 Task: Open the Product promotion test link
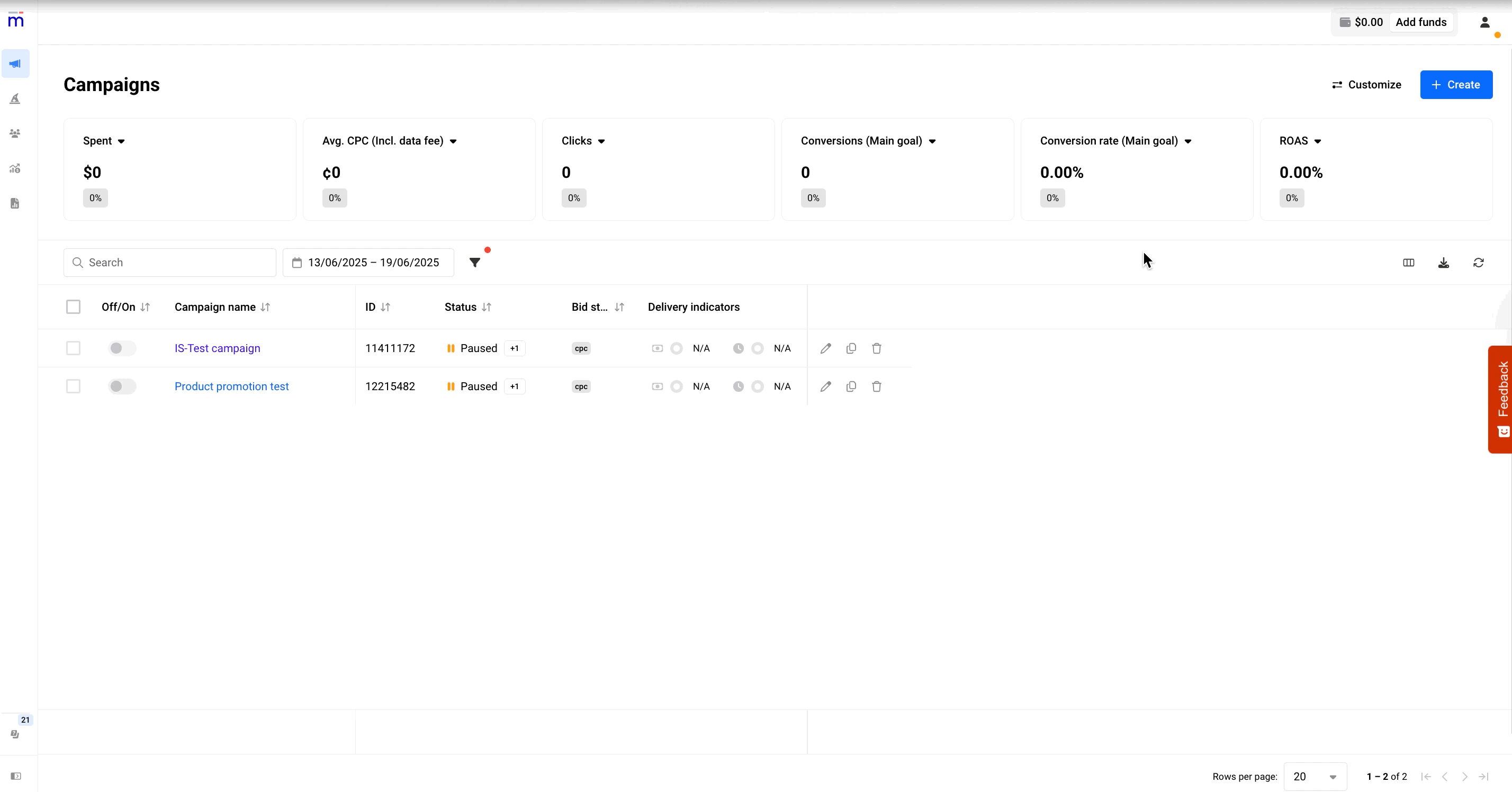231,386
